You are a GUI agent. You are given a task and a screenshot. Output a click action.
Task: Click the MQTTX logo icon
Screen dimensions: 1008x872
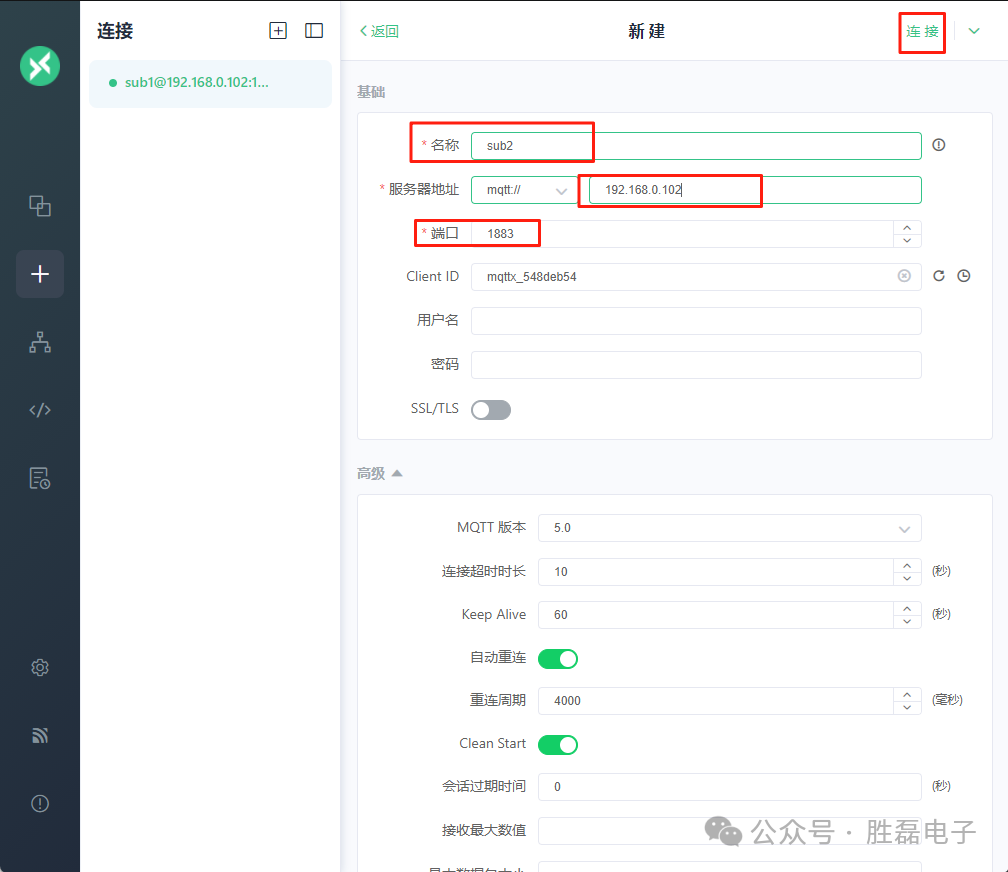point(40,66)
